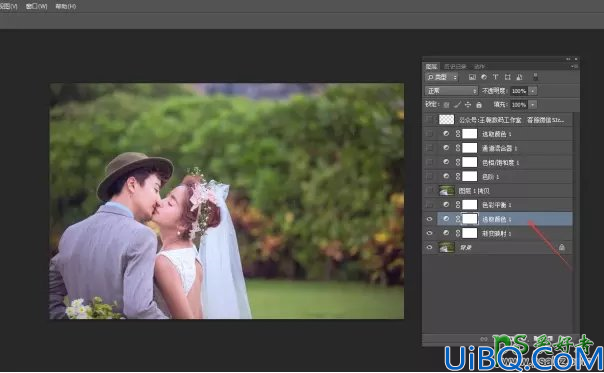604x373 pixels.
Task: Click the mask thumbnail of 色阶 1
Action: (x=470, y=176)
